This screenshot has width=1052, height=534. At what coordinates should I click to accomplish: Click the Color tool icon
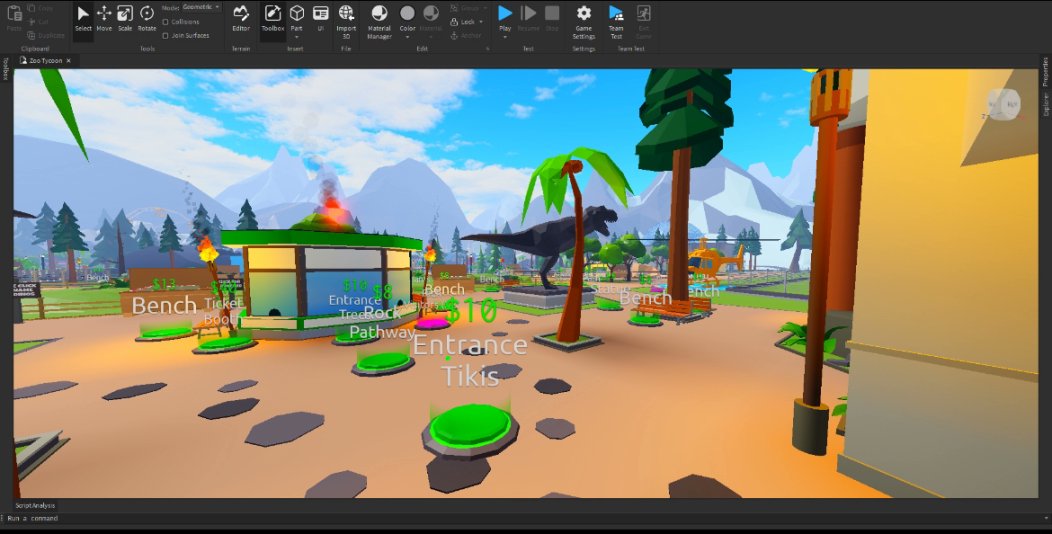[407, 13]
